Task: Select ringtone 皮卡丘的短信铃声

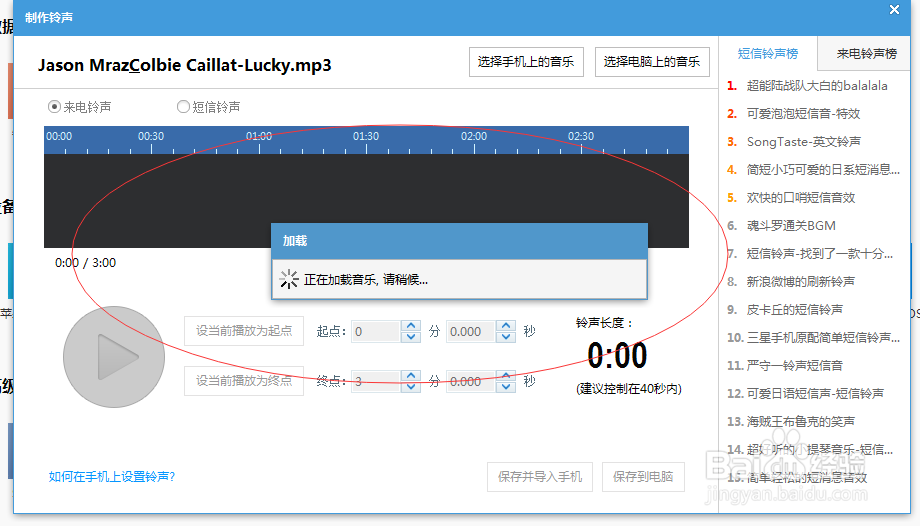Action: [x=794, y=309]
